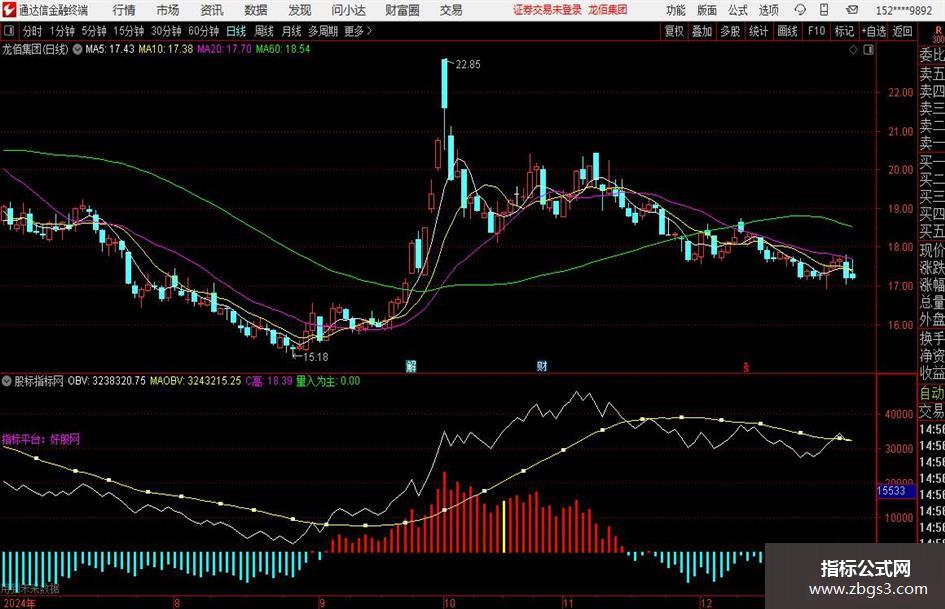945x609 pixels.
Task: Open the 画线 drawing tools button
Action: (x=787, y=31)
